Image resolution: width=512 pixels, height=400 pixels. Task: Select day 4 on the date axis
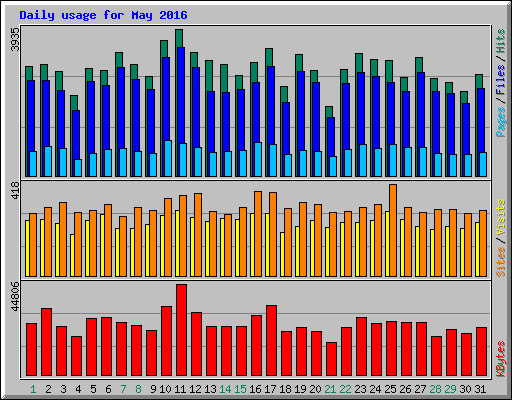point(78,389)
